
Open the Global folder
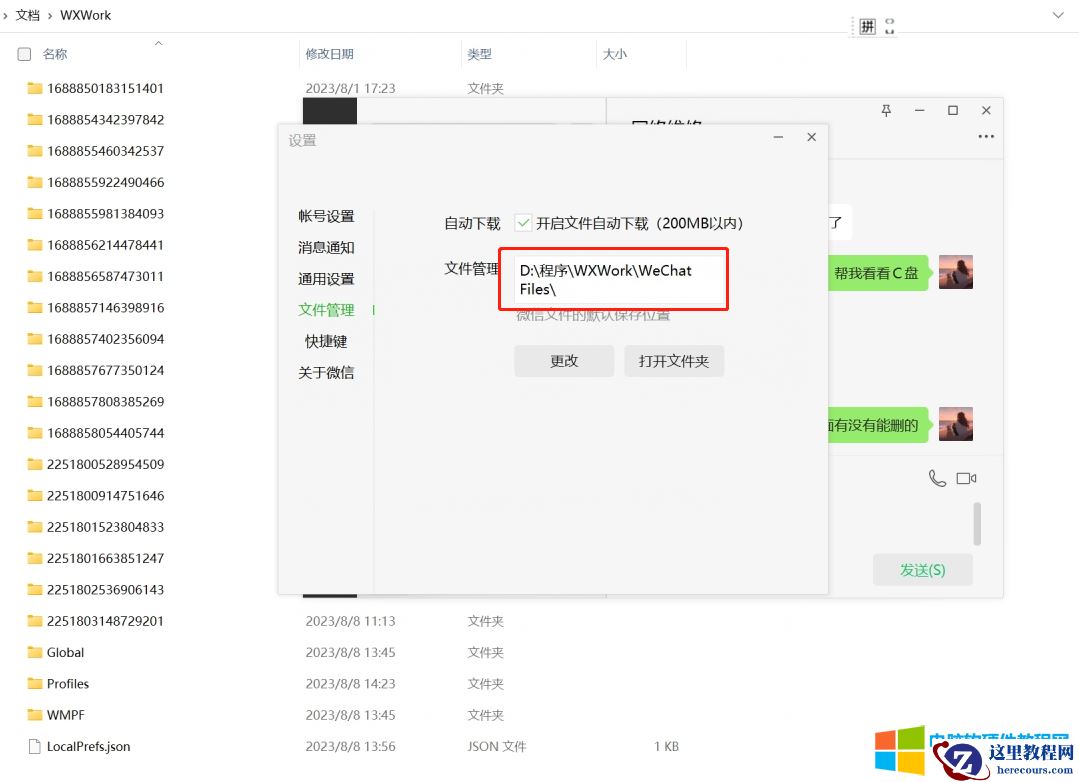pos(64,652)
